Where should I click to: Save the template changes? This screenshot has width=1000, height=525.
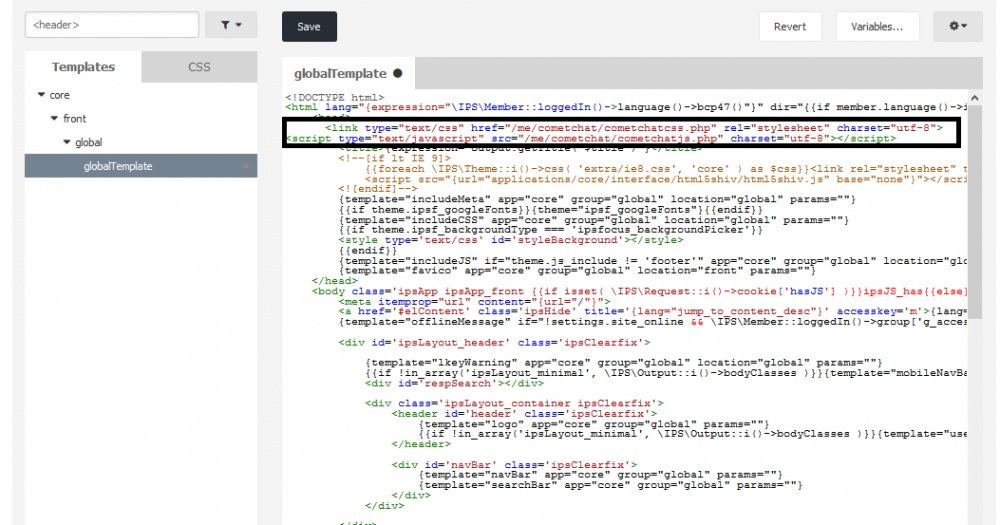pos(309,27)
